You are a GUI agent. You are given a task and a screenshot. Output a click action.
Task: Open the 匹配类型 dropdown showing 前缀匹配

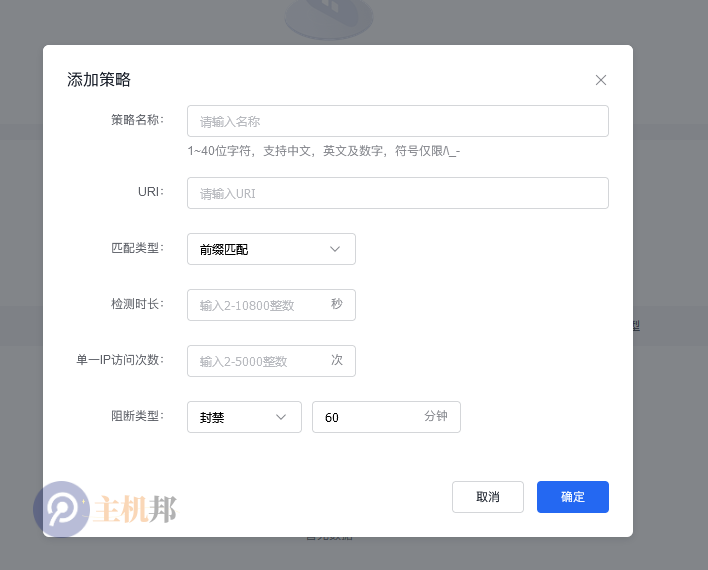271,249
